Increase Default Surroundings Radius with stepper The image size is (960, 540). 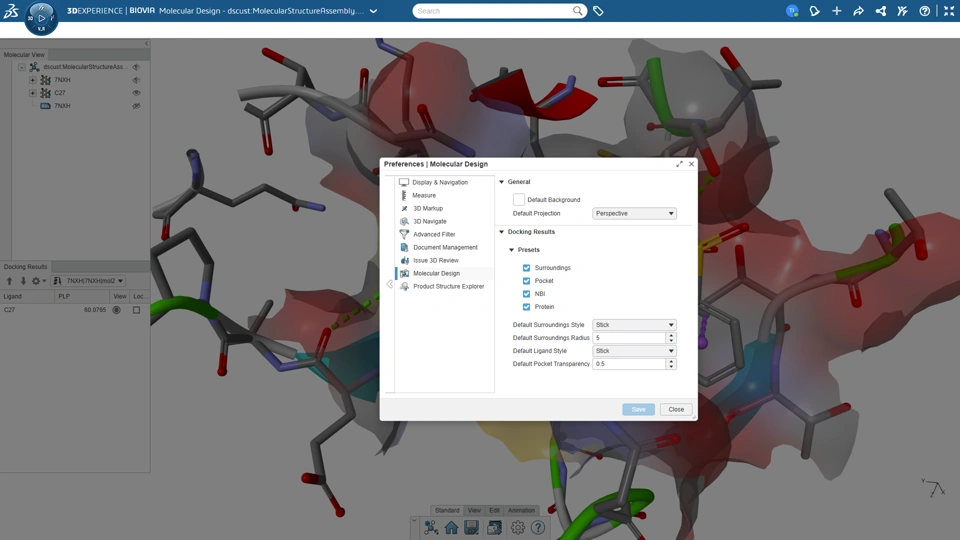(x=671, y=336)
